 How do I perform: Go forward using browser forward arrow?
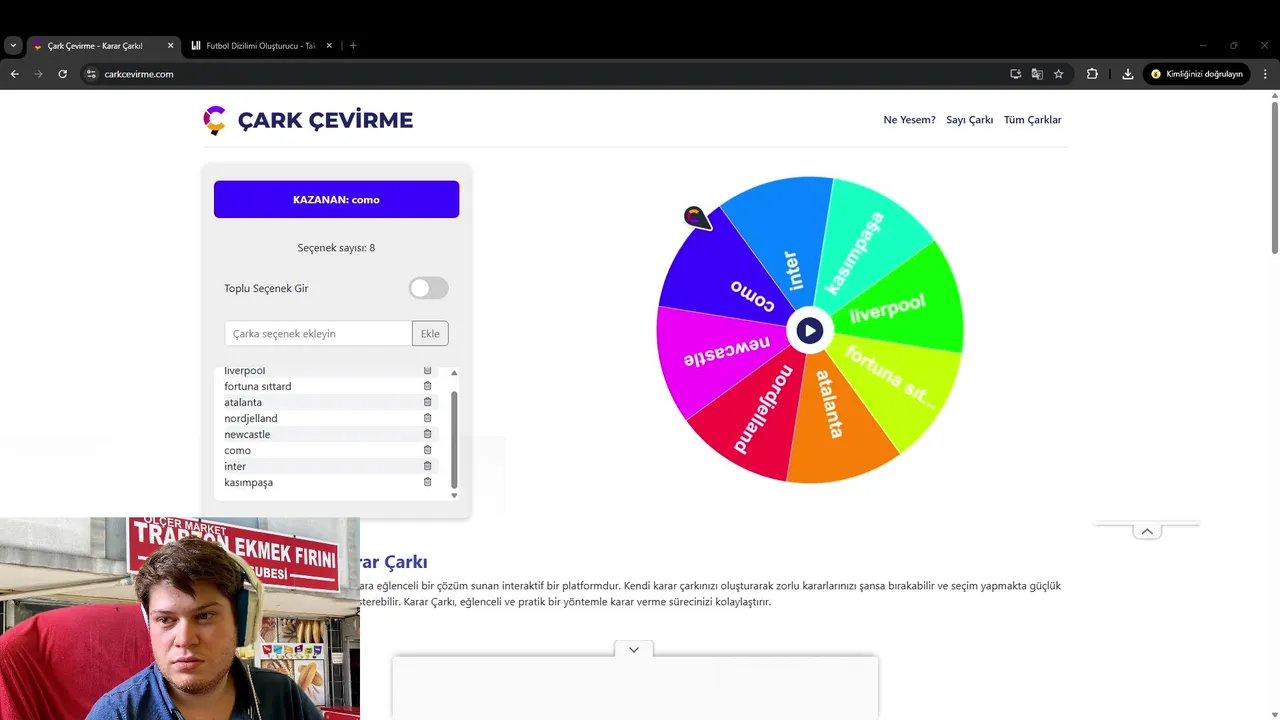38,74
